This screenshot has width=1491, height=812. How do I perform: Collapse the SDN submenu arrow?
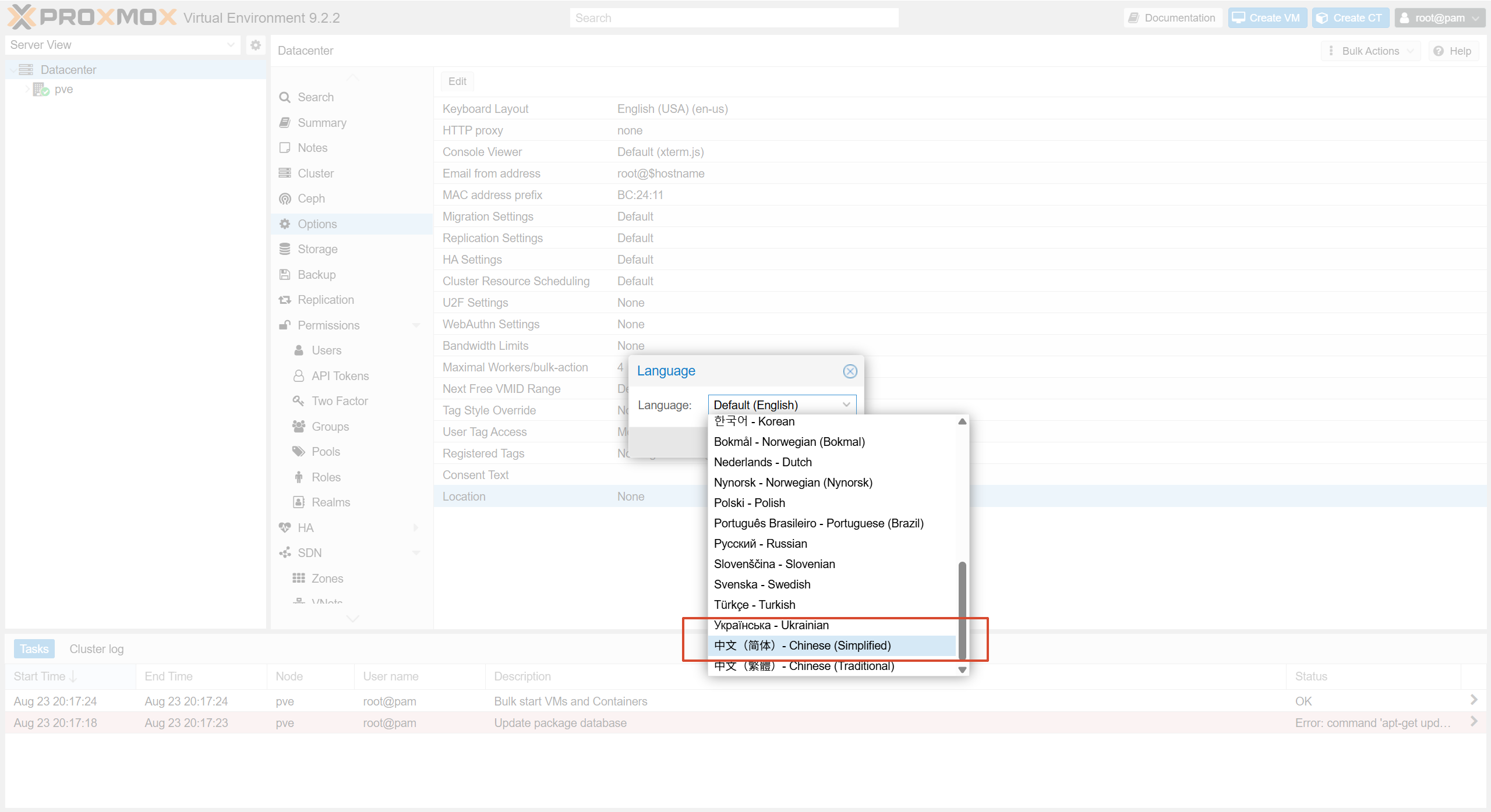click(x=416, y=553)
